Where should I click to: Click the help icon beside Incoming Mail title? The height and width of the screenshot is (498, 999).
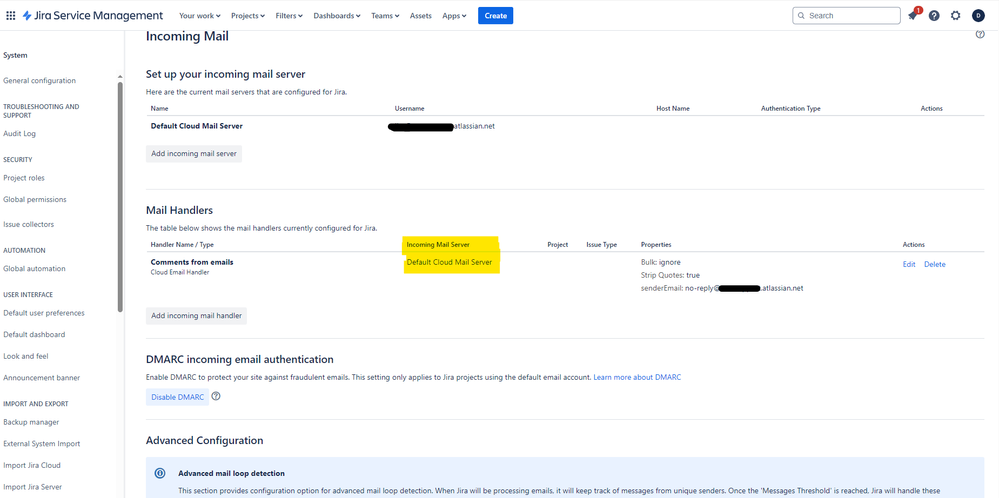coord(980,35)
